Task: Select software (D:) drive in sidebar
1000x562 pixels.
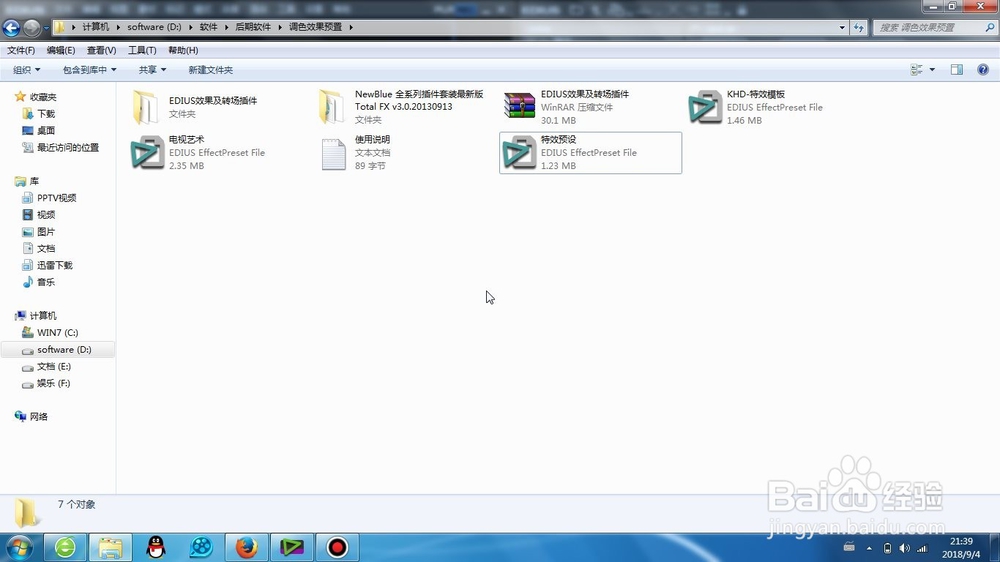Action: (x=58, y=350)
